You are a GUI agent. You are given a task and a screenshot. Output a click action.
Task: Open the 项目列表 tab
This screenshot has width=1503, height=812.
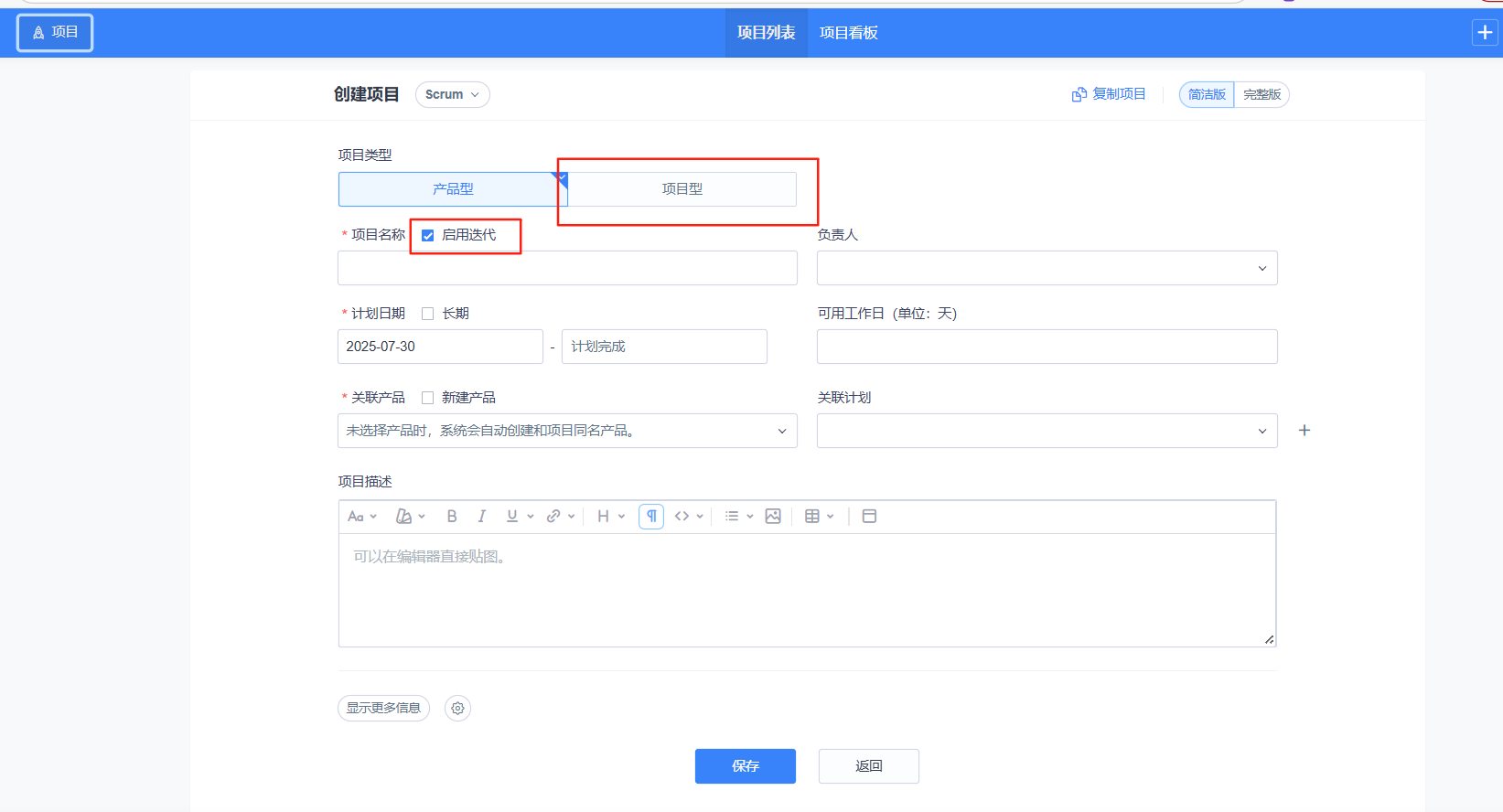[x=767, y=33]
